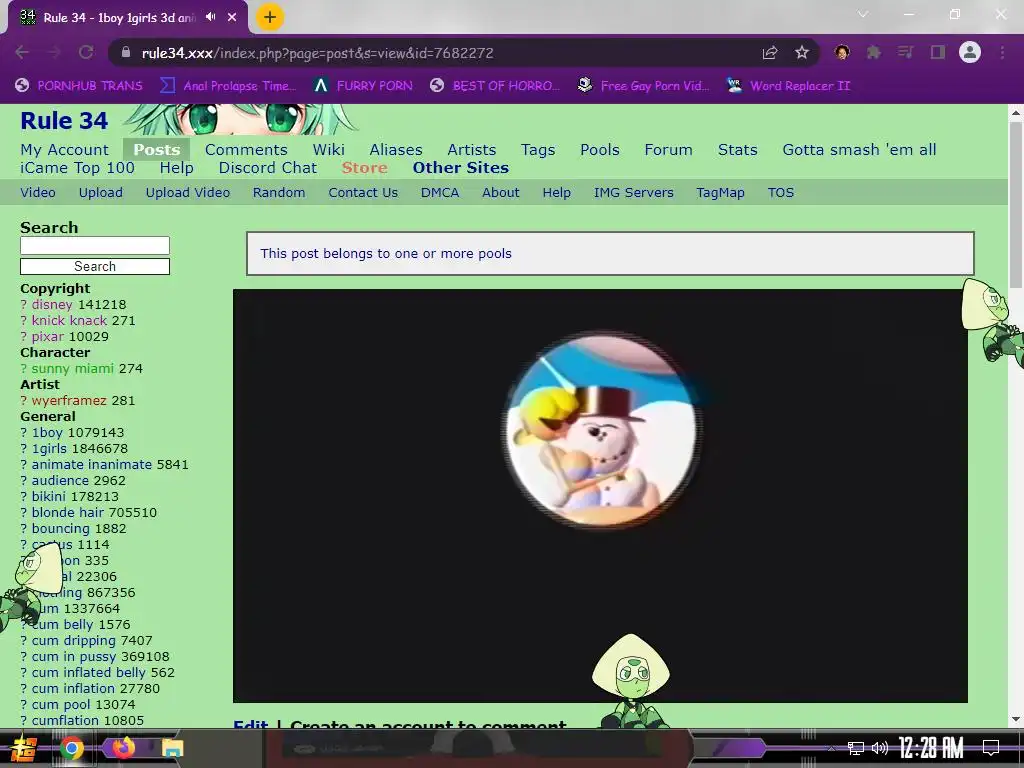
Task: Open the DMCA link
Action: 440,193
